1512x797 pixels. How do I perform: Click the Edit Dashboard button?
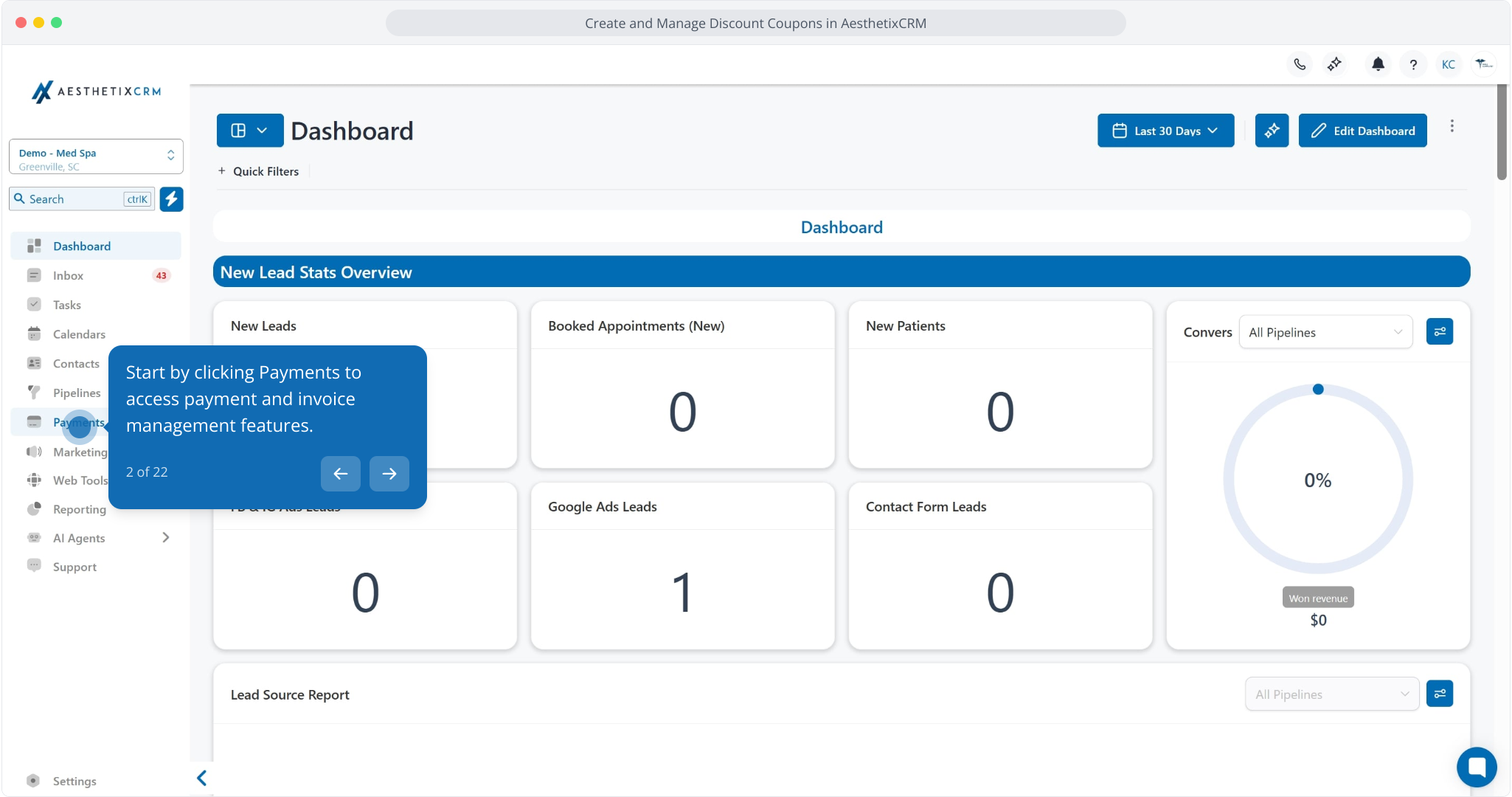pos(1362,131)
